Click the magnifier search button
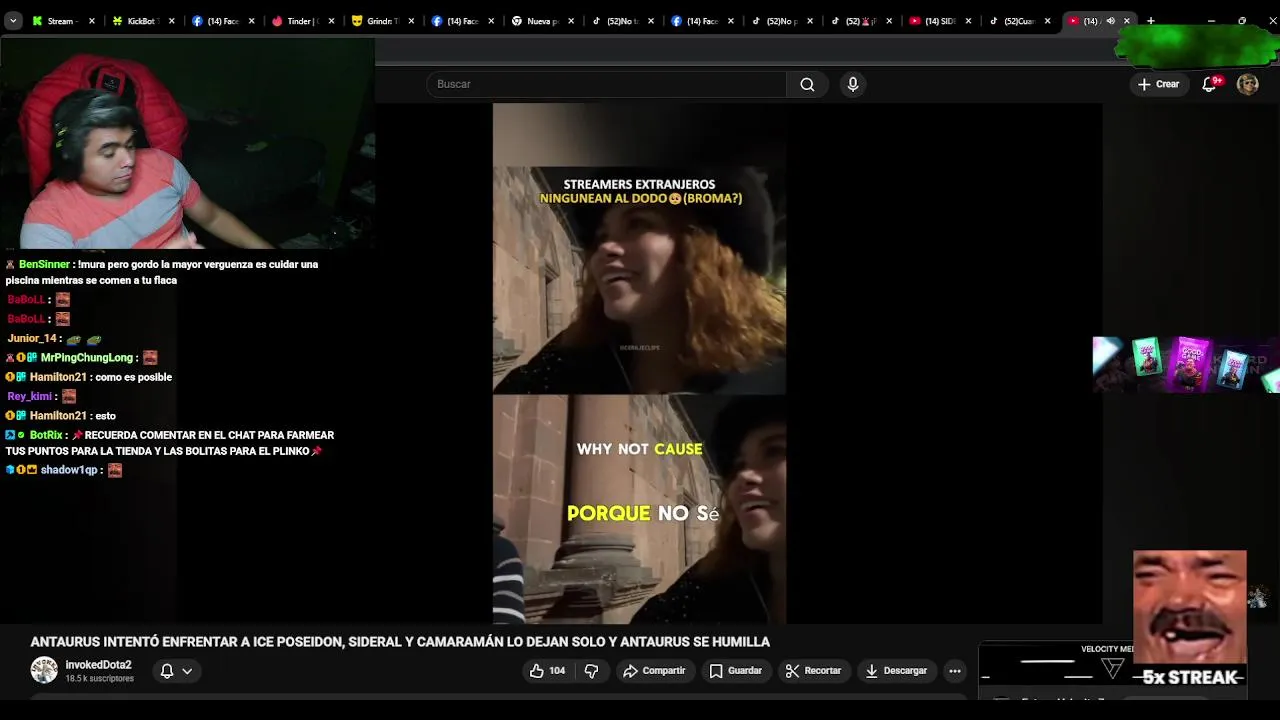 tap(807, 84)
